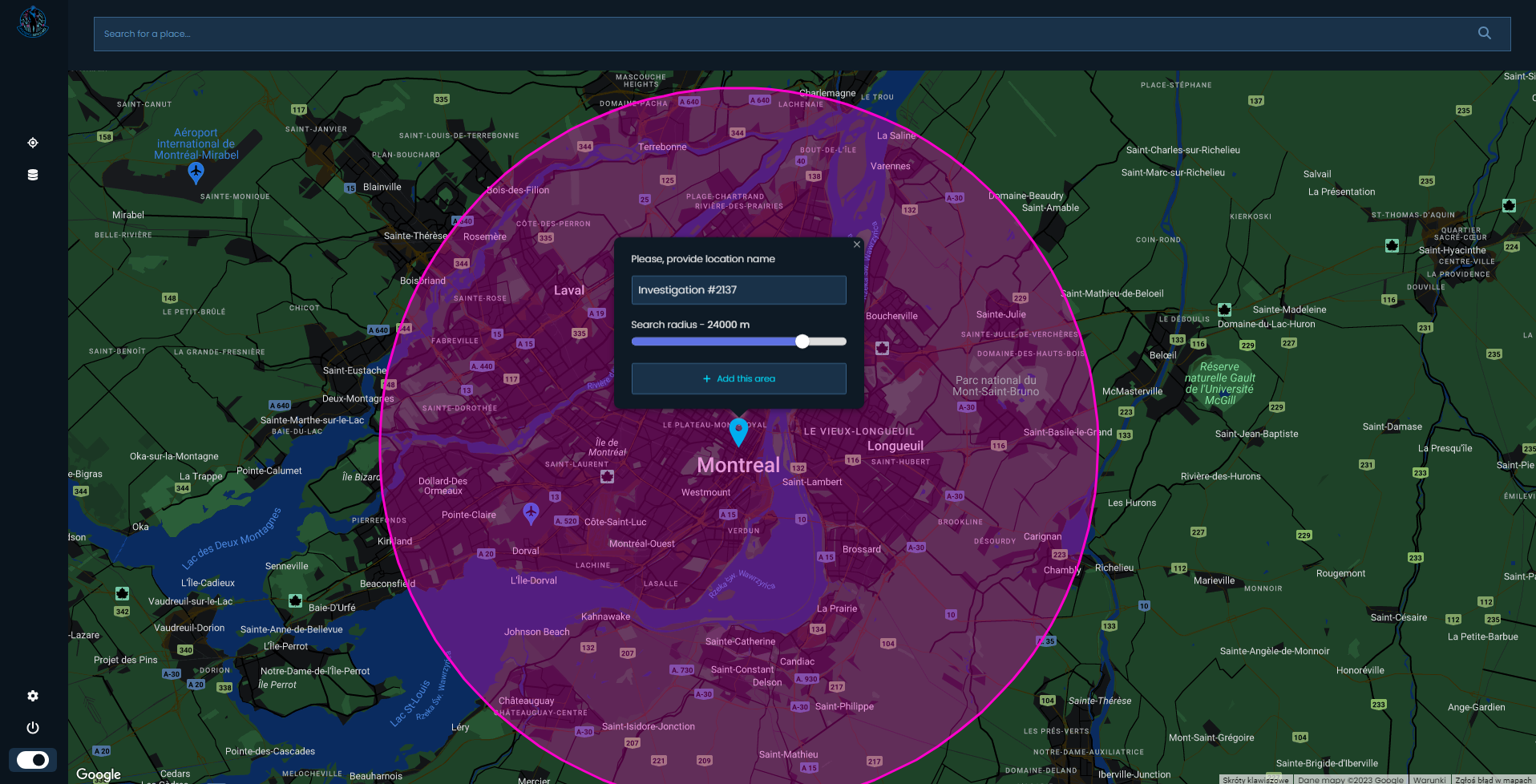Open the Warunki terms link

1429,780
